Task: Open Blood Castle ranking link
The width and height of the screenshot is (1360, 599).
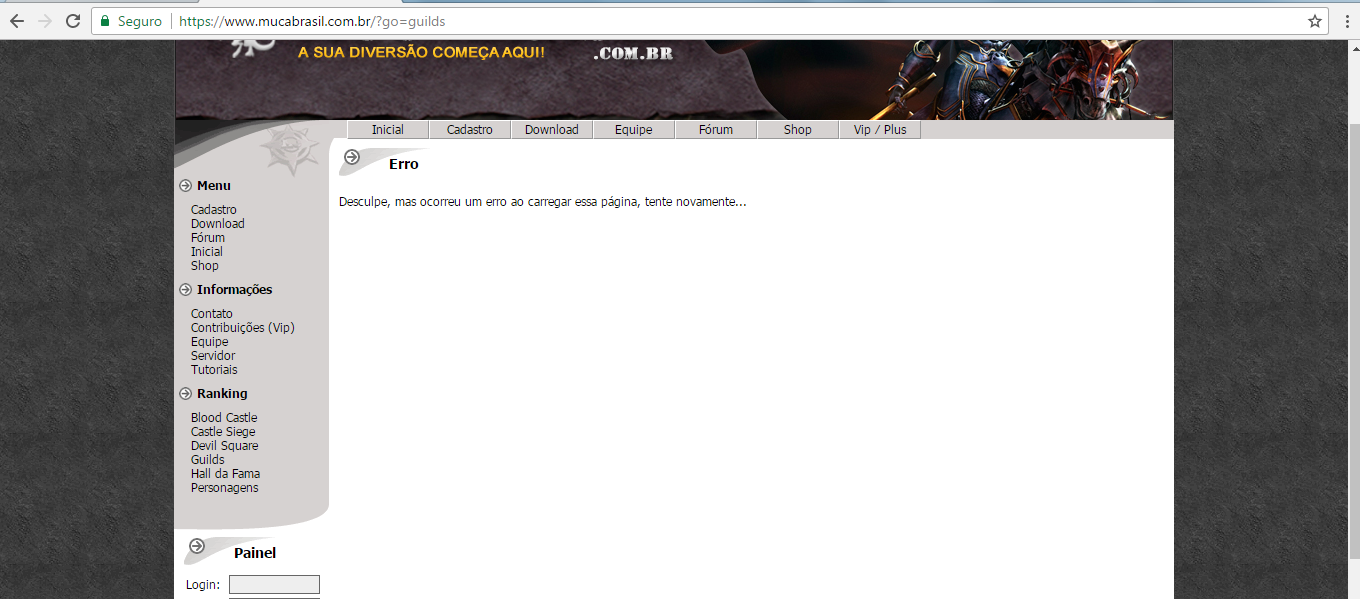Action: pyautogui.click(x=224, y=418)
